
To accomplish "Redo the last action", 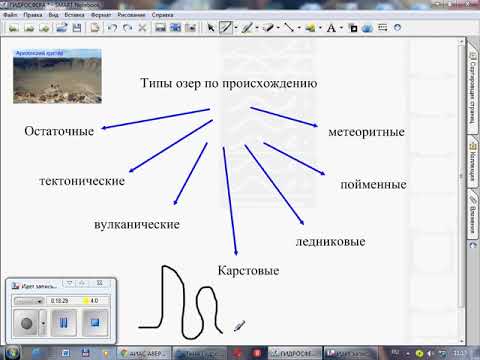I will (x=127, y=28).
